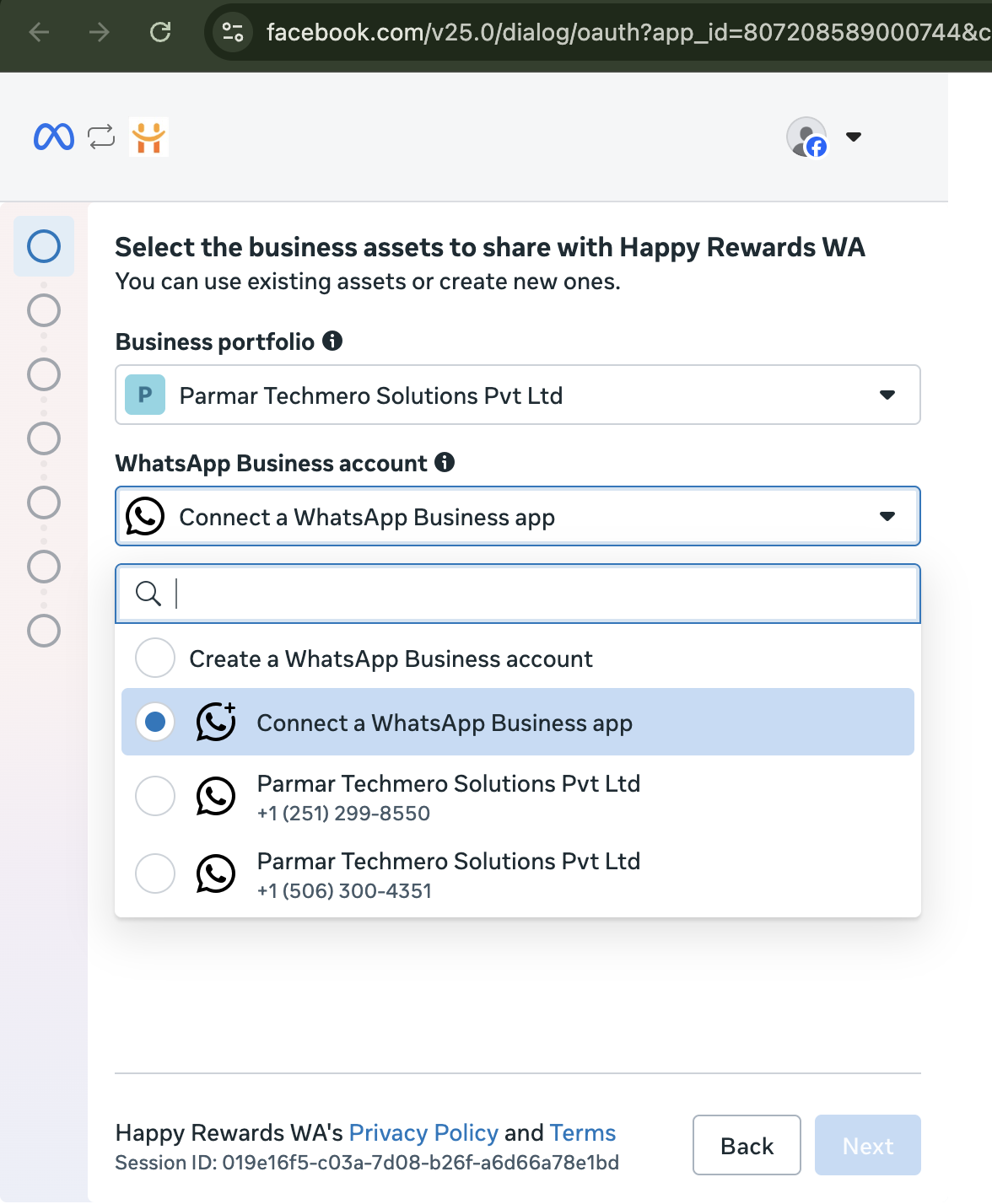
Task: Open the Terms link
Action: point(583,1132)
